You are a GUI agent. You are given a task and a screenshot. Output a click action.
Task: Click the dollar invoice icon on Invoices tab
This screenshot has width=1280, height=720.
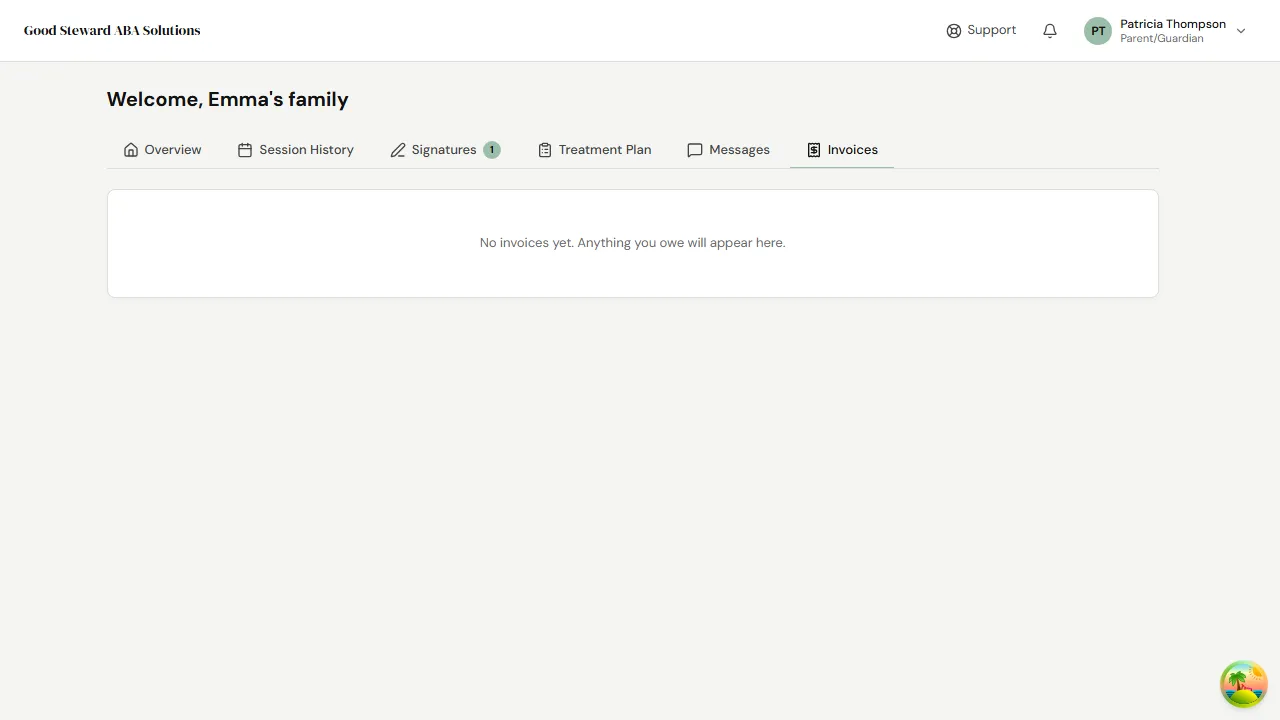tap(813, 149)
